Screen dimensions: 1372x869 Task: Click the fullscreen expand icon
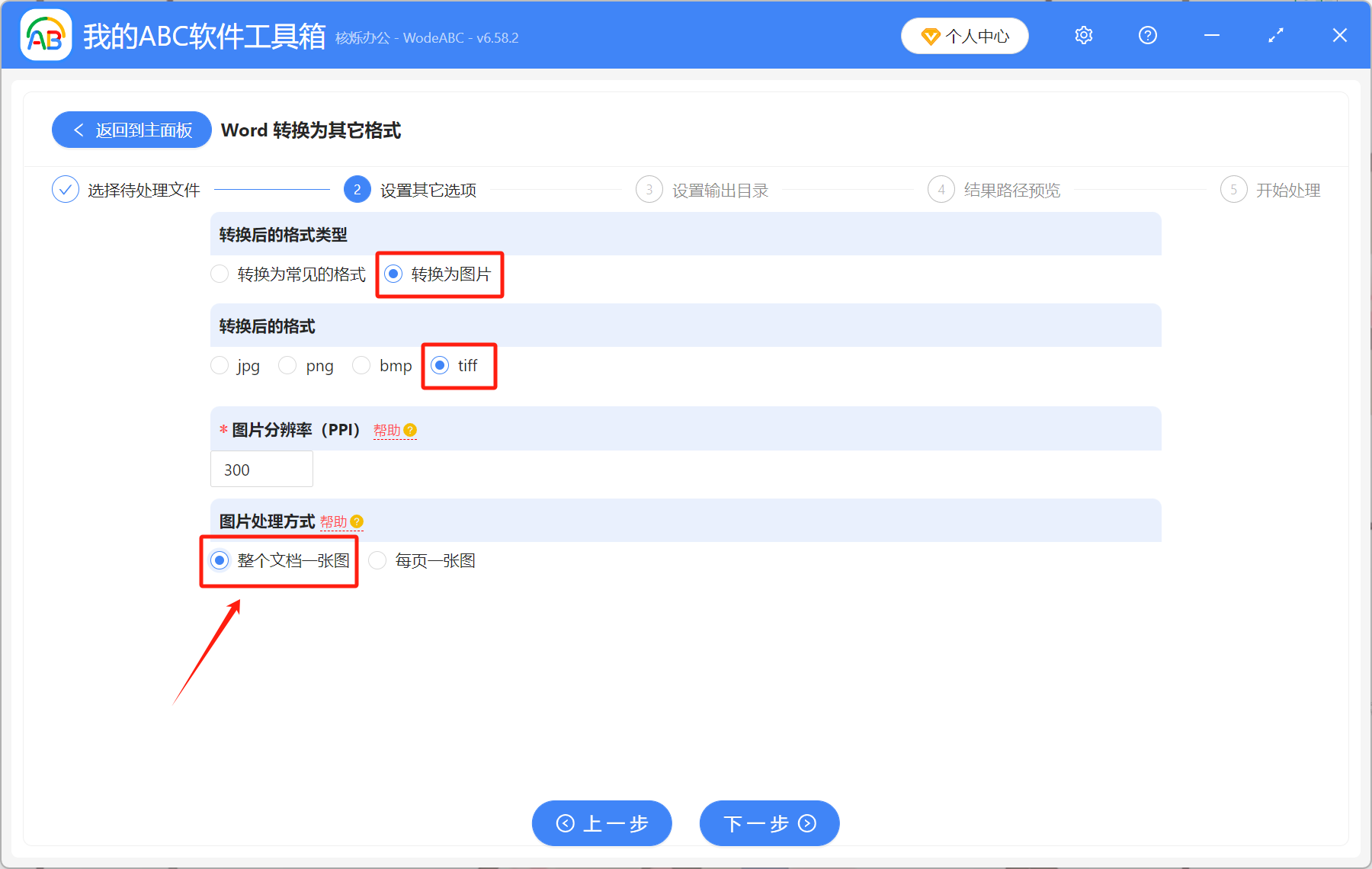click(1275, 35)
